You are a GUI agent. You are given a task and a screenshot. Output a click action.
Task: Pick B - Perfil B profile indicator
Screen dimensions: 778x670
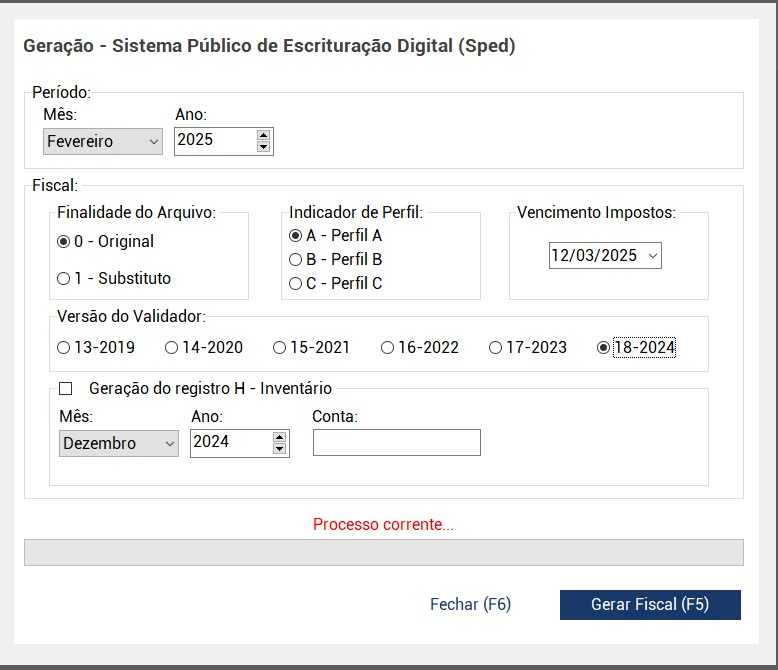(295, 259)
